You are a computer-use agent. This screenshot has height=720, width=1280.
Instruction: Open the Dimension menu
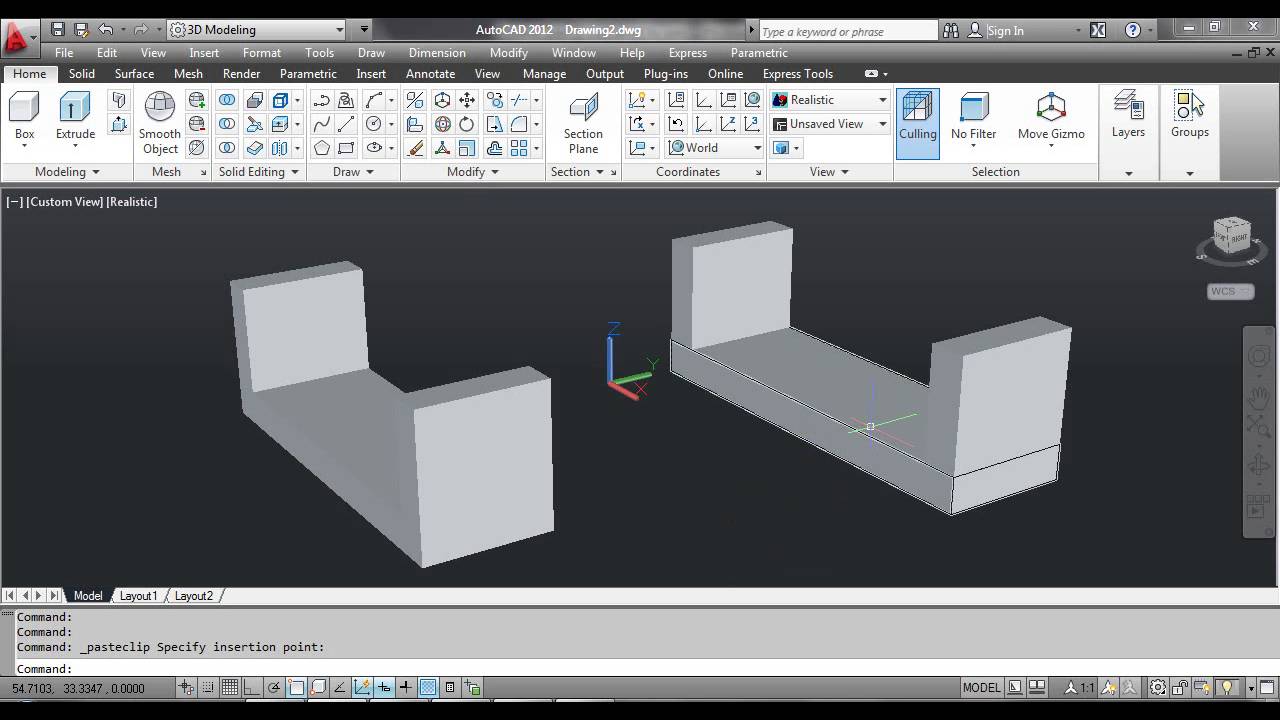(x=437, y=53)
